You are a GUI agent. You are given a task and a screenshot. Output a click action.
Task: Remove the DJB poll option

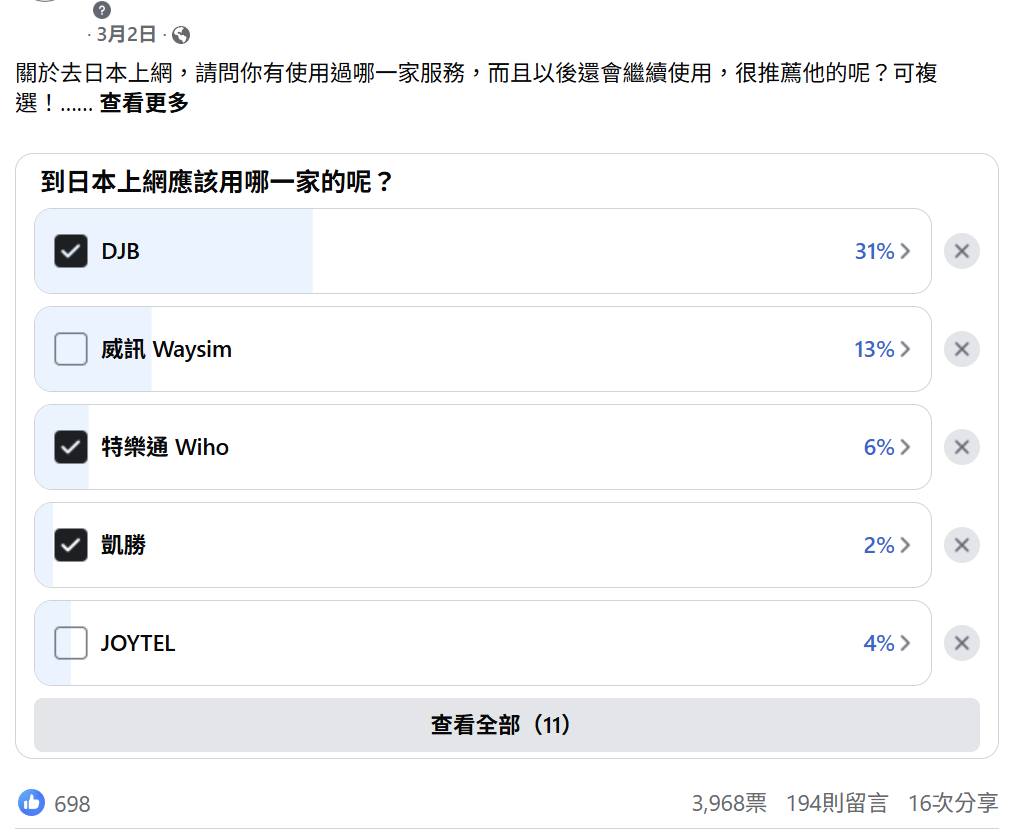point(961,251)
